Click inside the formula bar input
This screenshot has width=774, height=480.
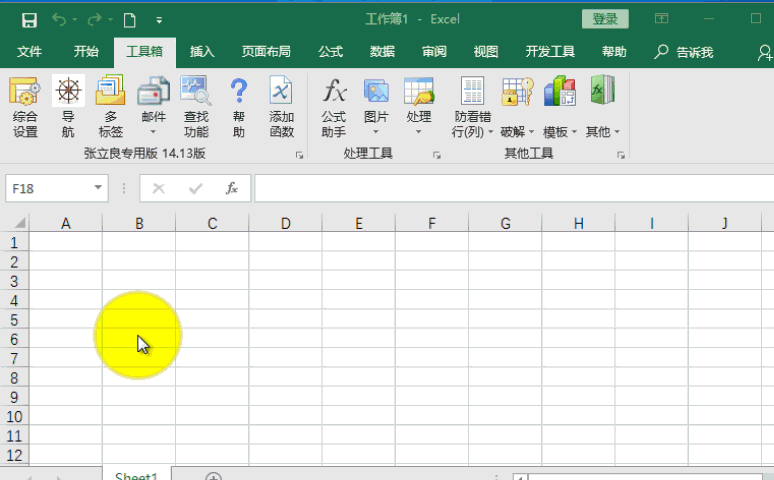pyautogui.click(x=510, y=188)
